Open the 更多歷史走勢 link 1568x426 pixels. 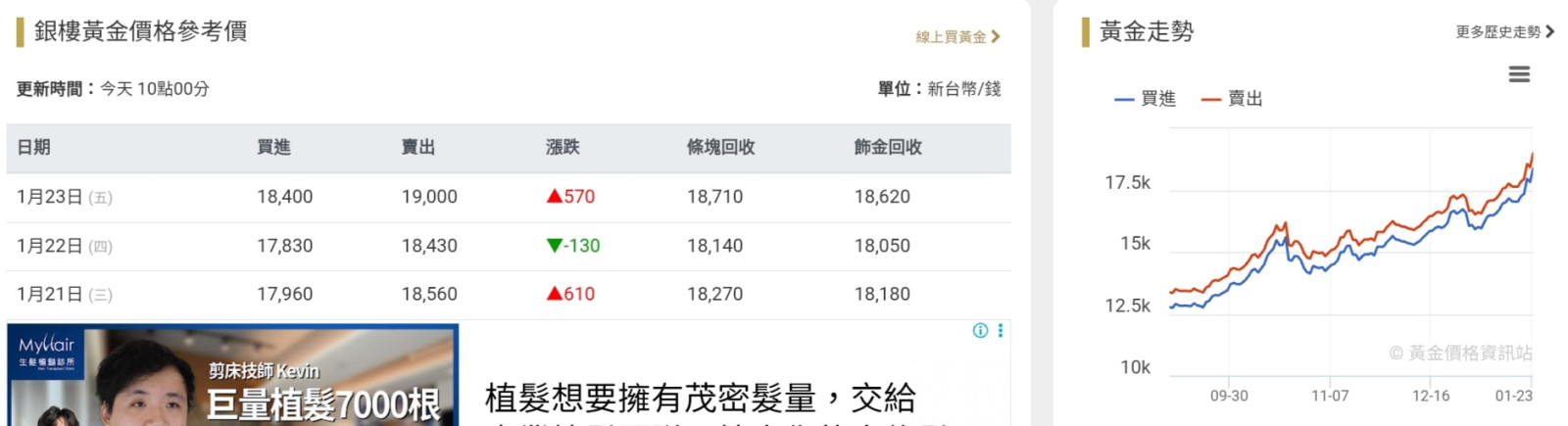point(1497,32)
